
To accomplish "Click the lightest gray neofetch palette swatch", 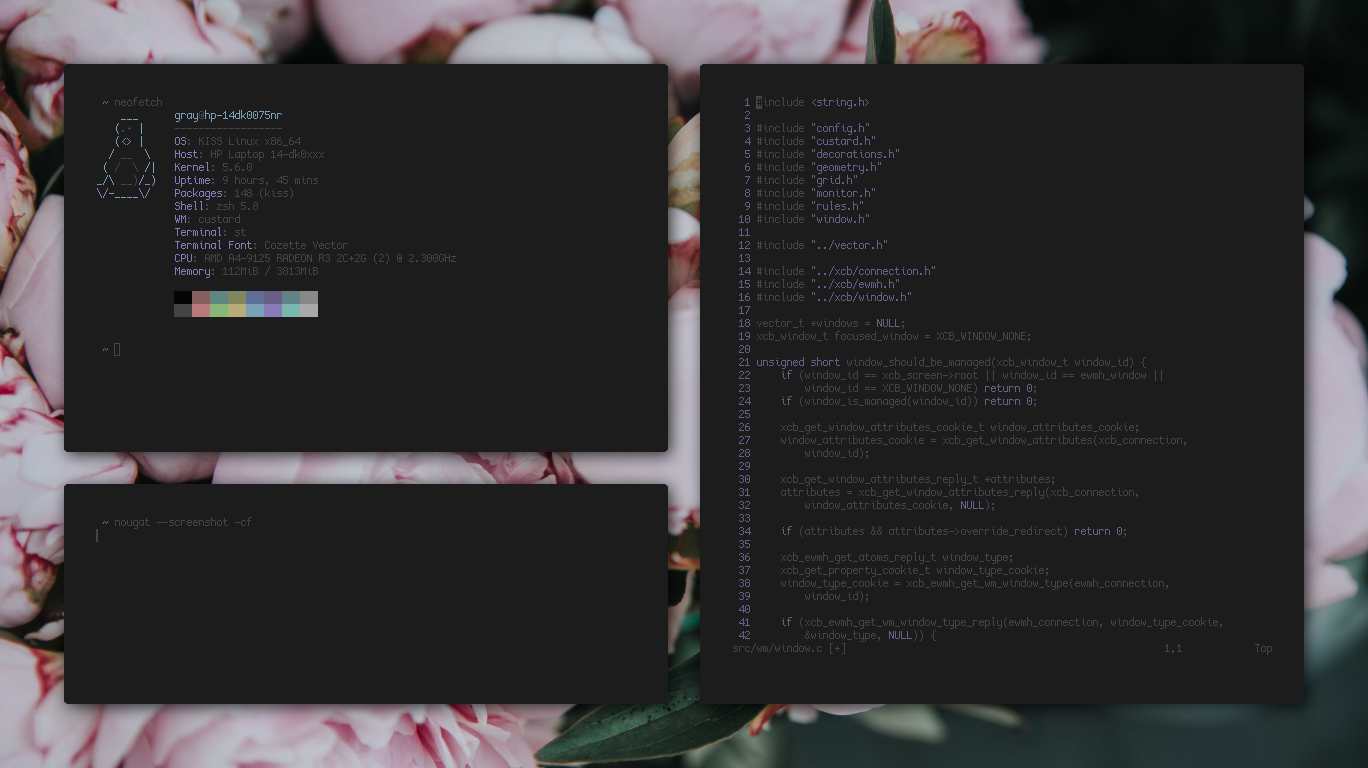I will click(x=309, y=311).
